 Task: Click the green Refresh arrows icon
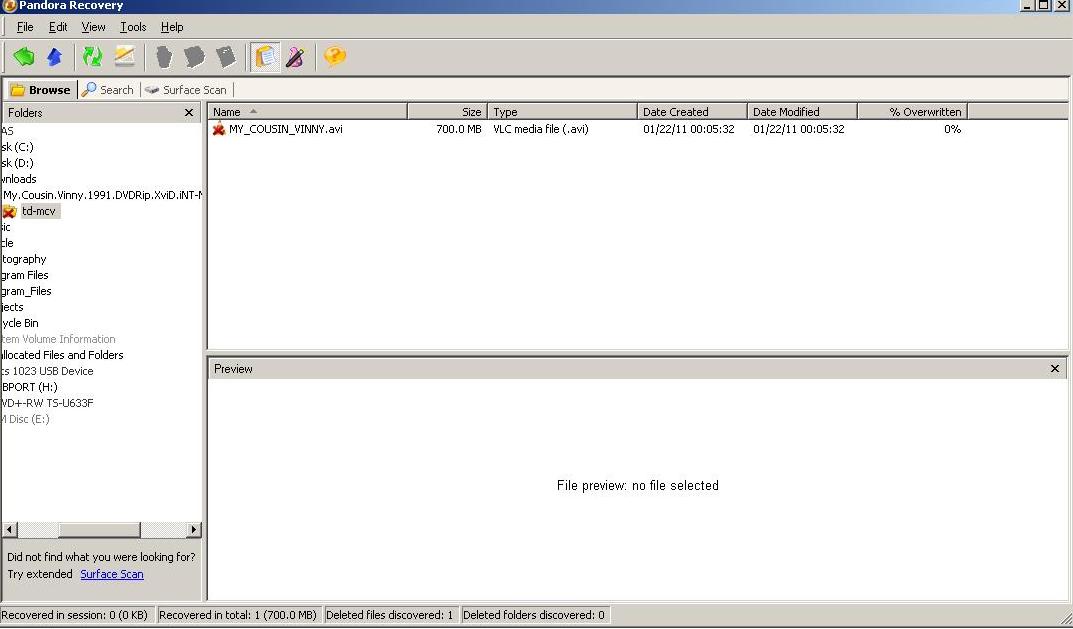tap(92, 56)
